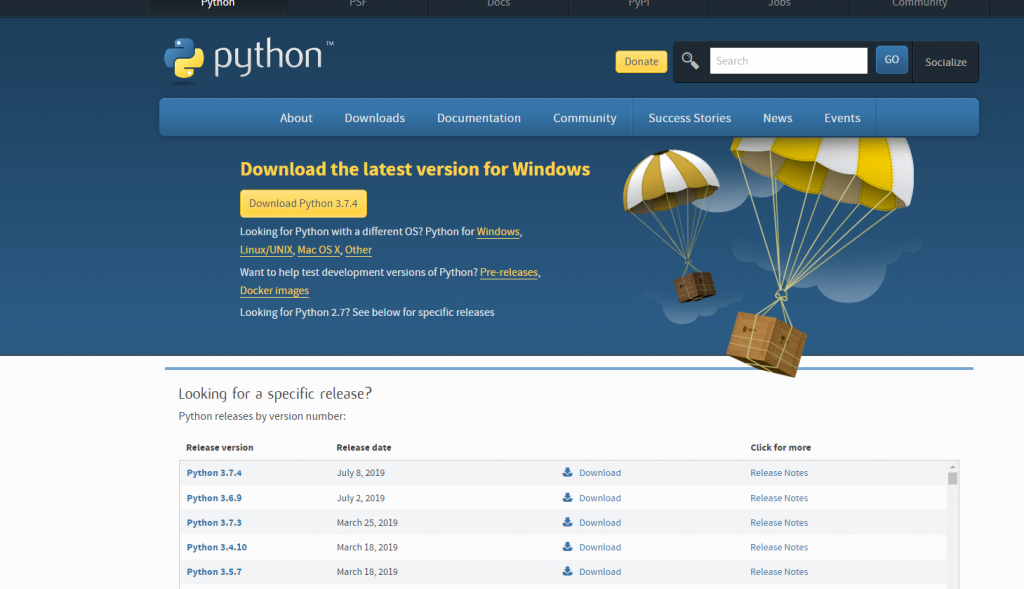Open Release Notes for Python 3.7.3
Image resolution: width=1024 pixels, height=589 pixels.
coord(779,522)
